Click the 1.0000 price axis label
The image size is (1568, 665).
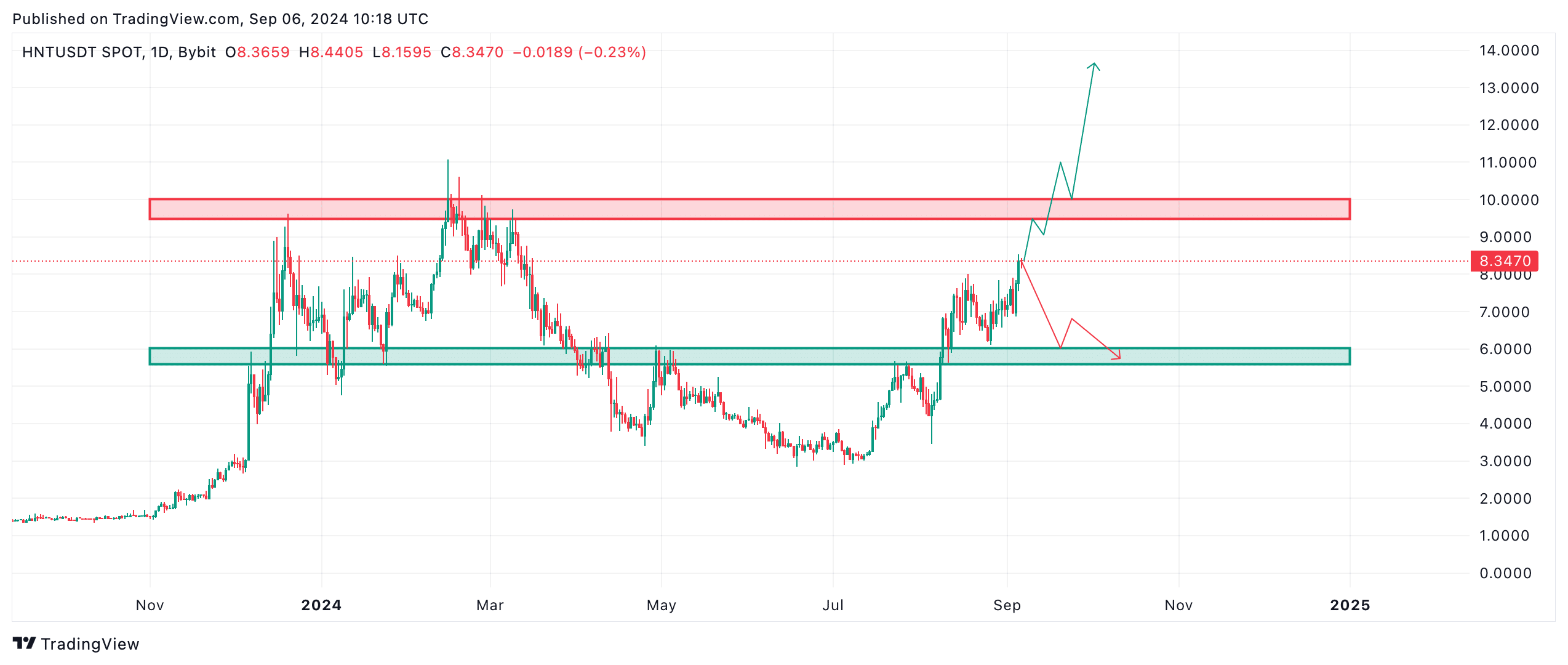1505,536
